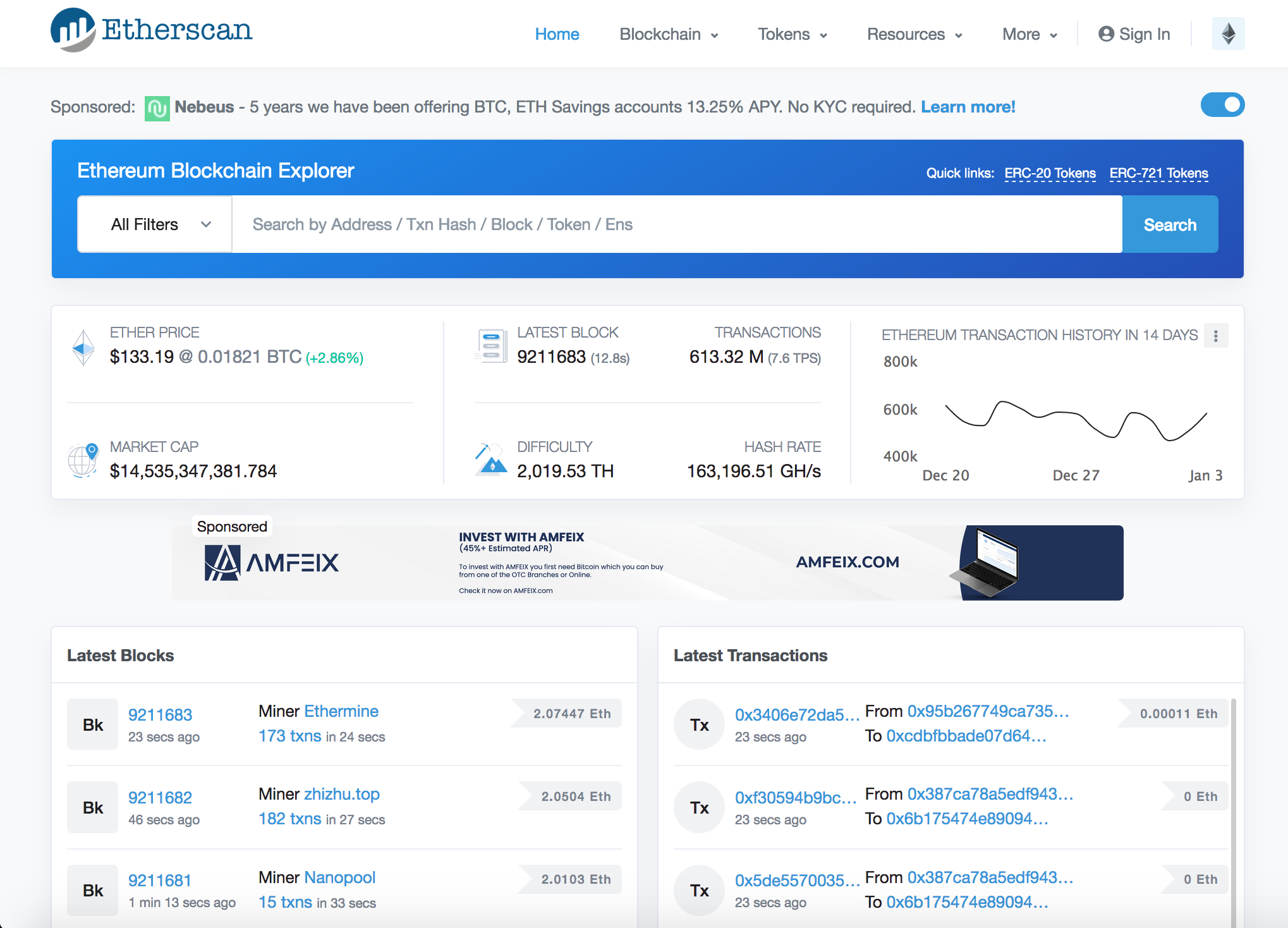Click the Etherscan logo icon

[73, 30]
